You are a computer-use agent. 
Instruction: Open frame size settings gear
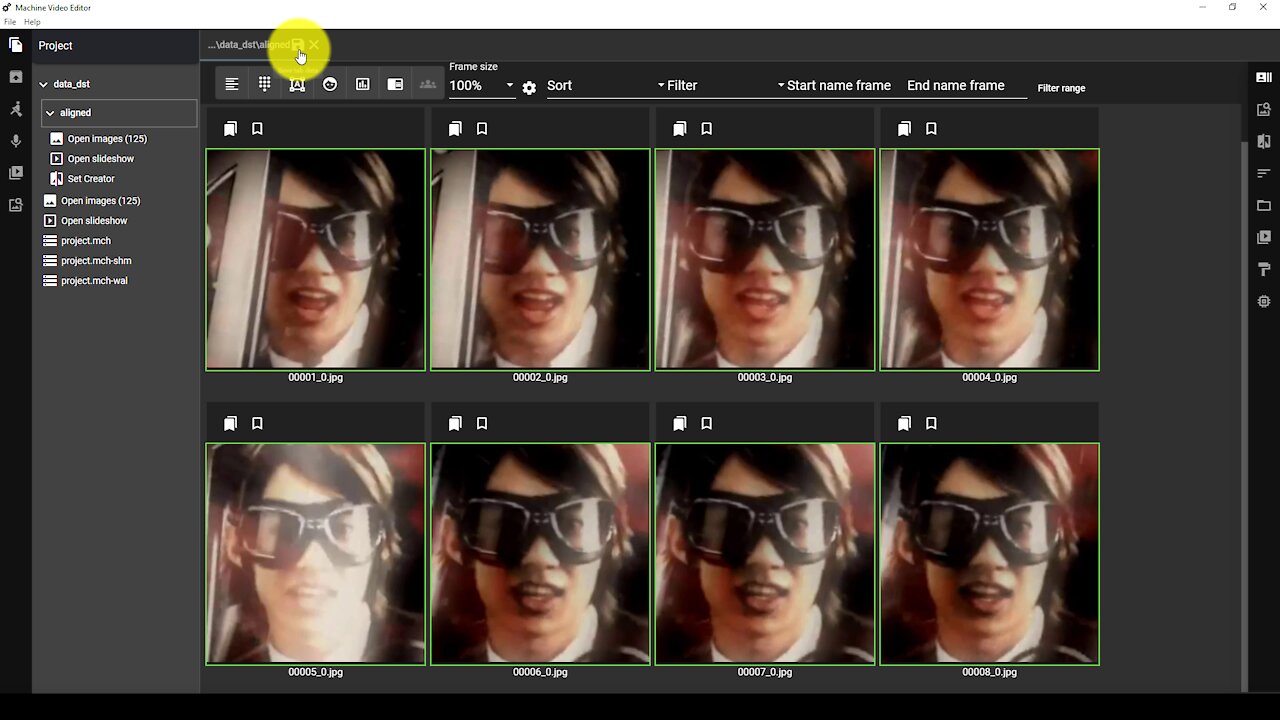pos(529,88)
